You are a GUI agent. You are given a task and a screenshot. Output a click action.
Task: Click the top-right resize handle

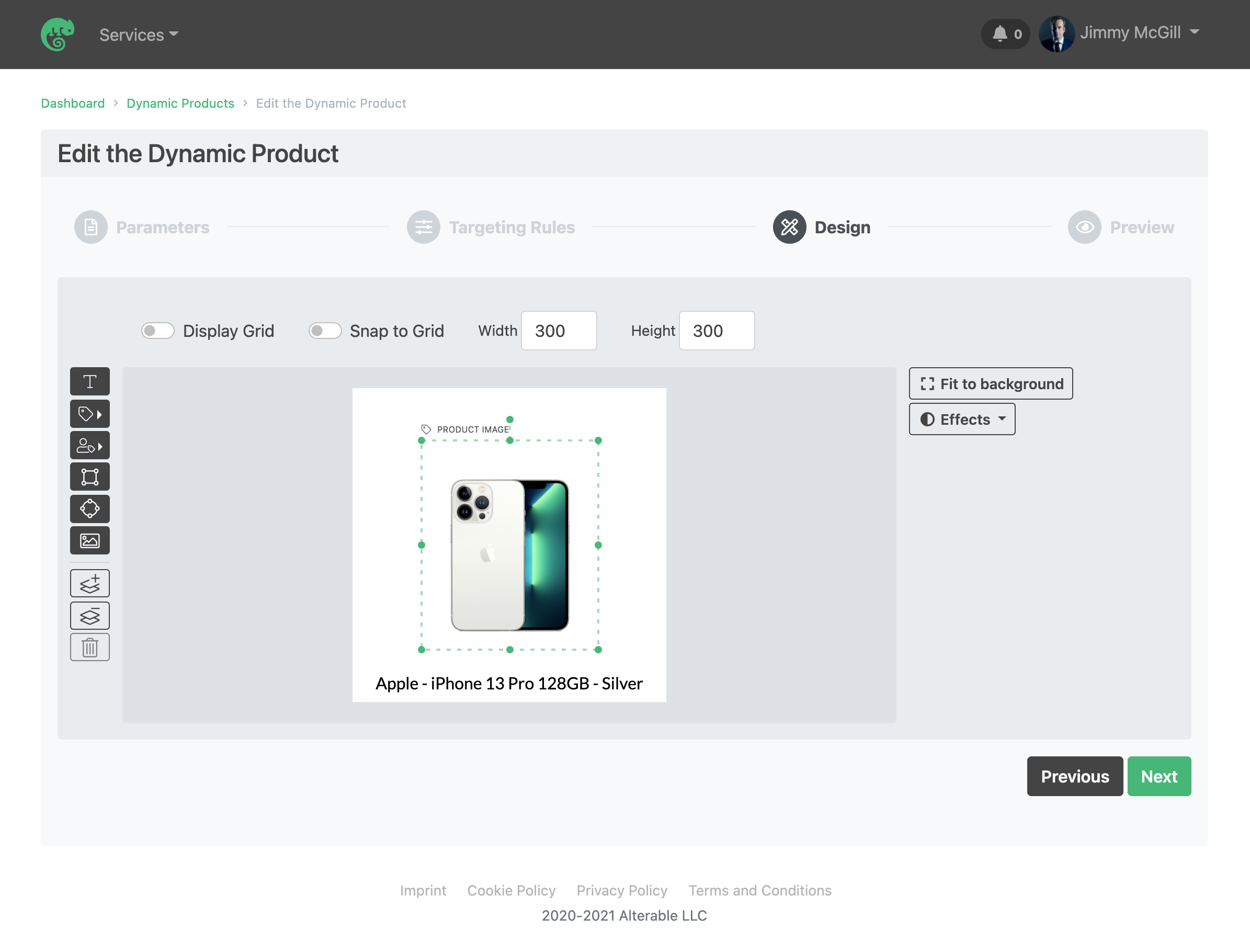[x=598, y=440]
